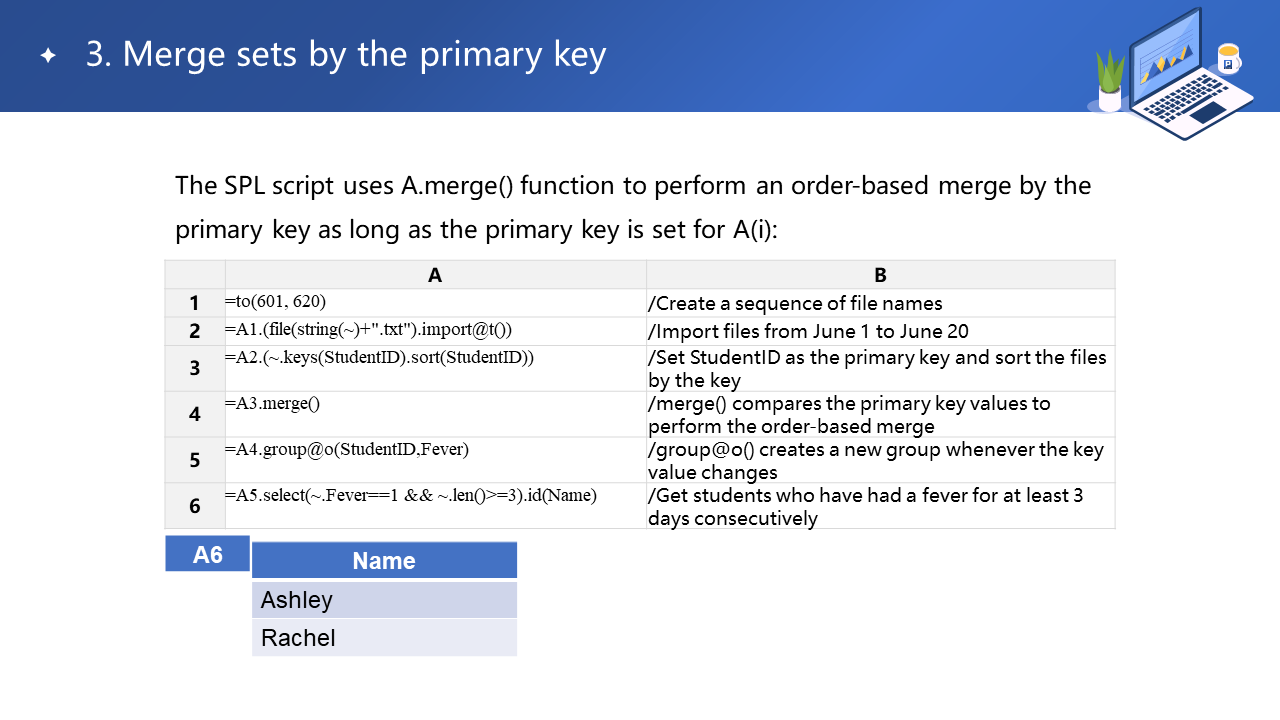The width and height of the screenshot is (1280, 720).
Task: Select row header 1 in the script grid
Action: click(x=195, y=303)
